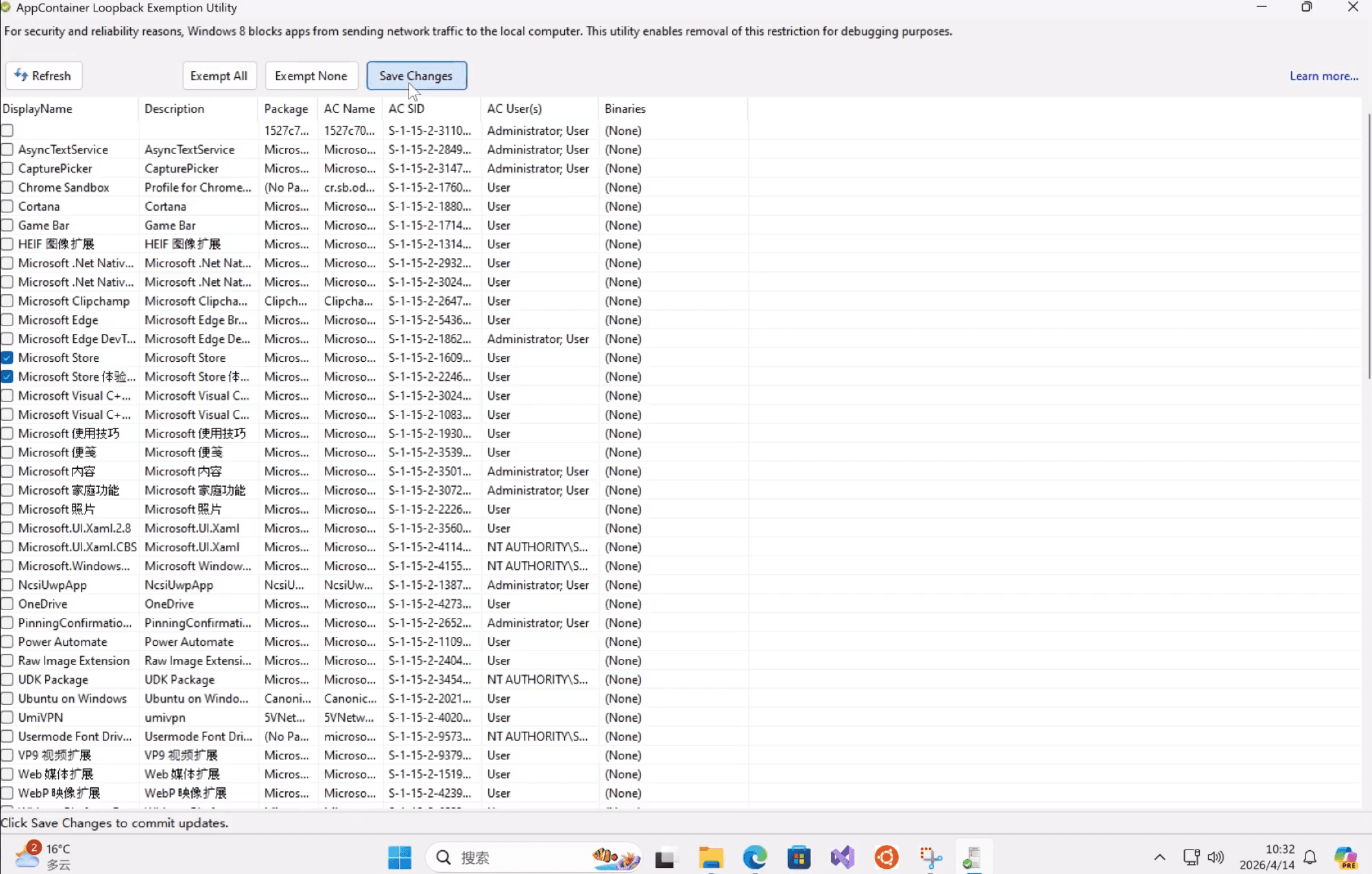Click the Refresh button
This screenshot has height=874, width=1372.
coord(44,75)
